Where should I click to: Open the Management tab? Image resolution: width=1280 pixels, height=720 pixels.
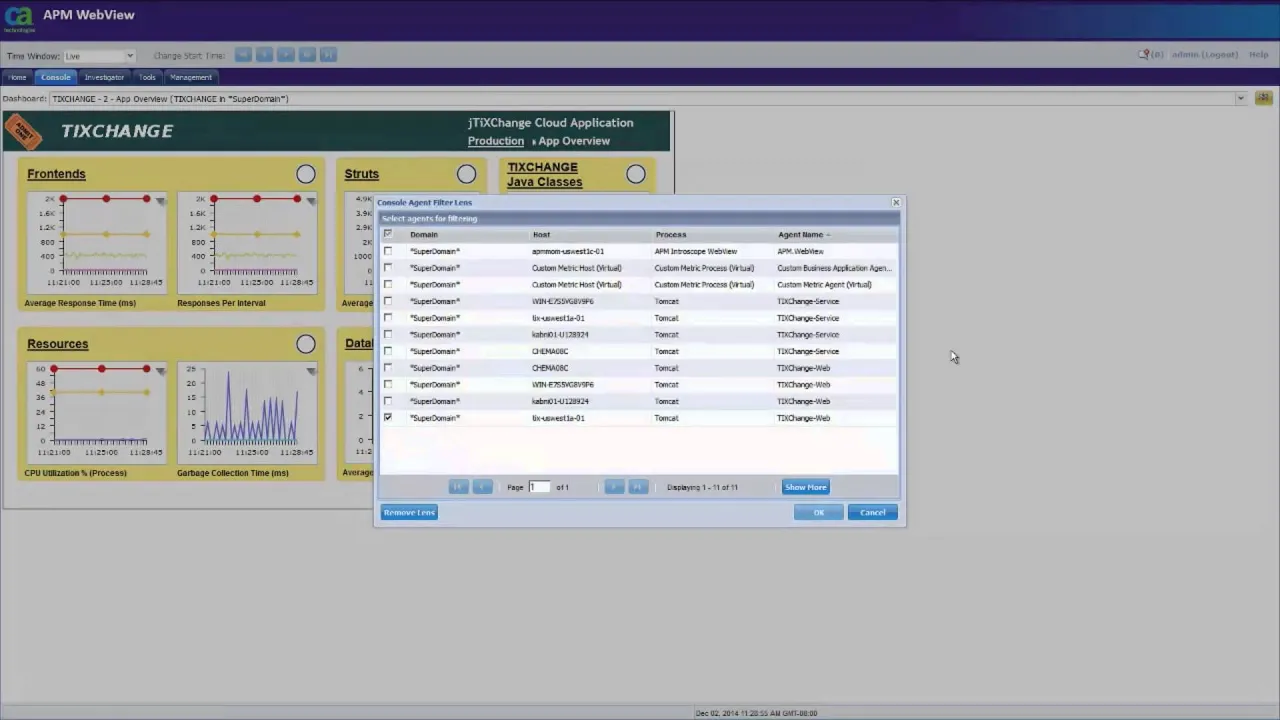click(x=191, y=77)
